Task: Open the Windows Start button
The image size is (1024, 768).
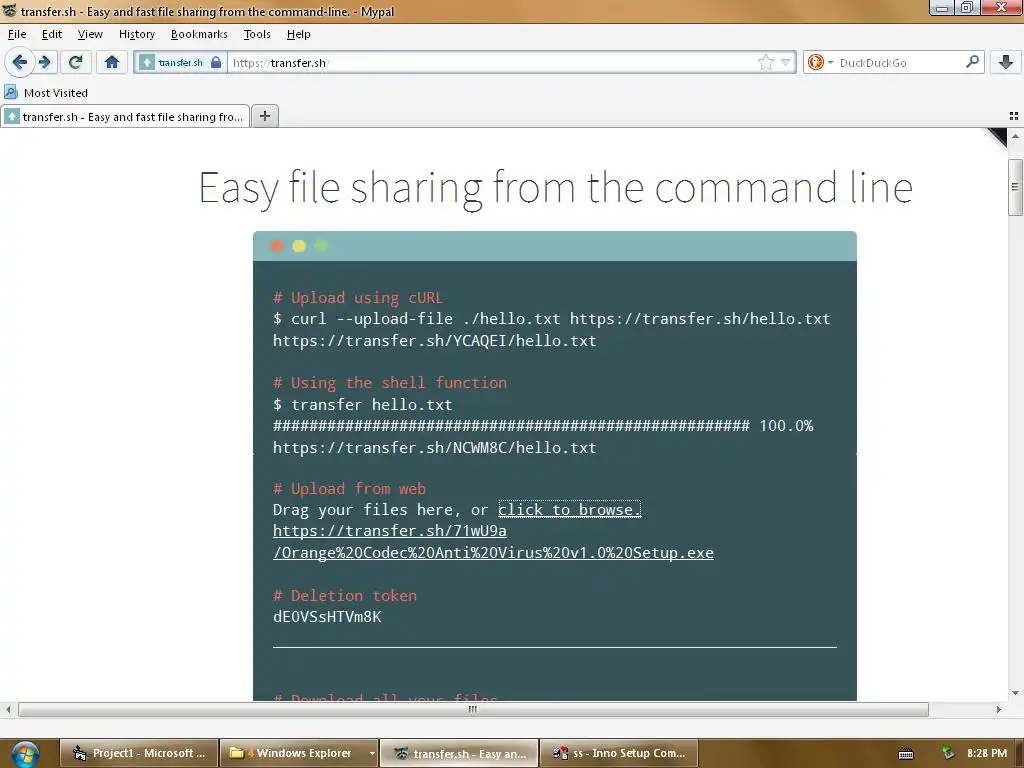Action: pos(24,754)
